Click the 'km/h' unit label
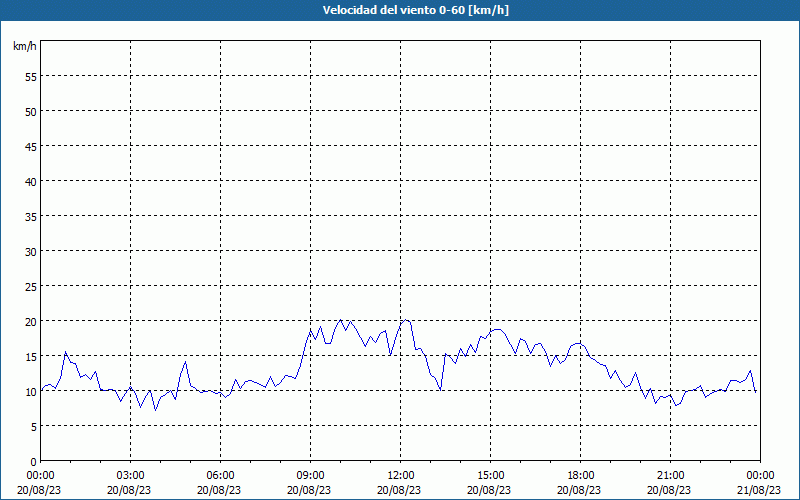This screenshot has width=800, height=500. pyautogui.click(x=24, y=46)
